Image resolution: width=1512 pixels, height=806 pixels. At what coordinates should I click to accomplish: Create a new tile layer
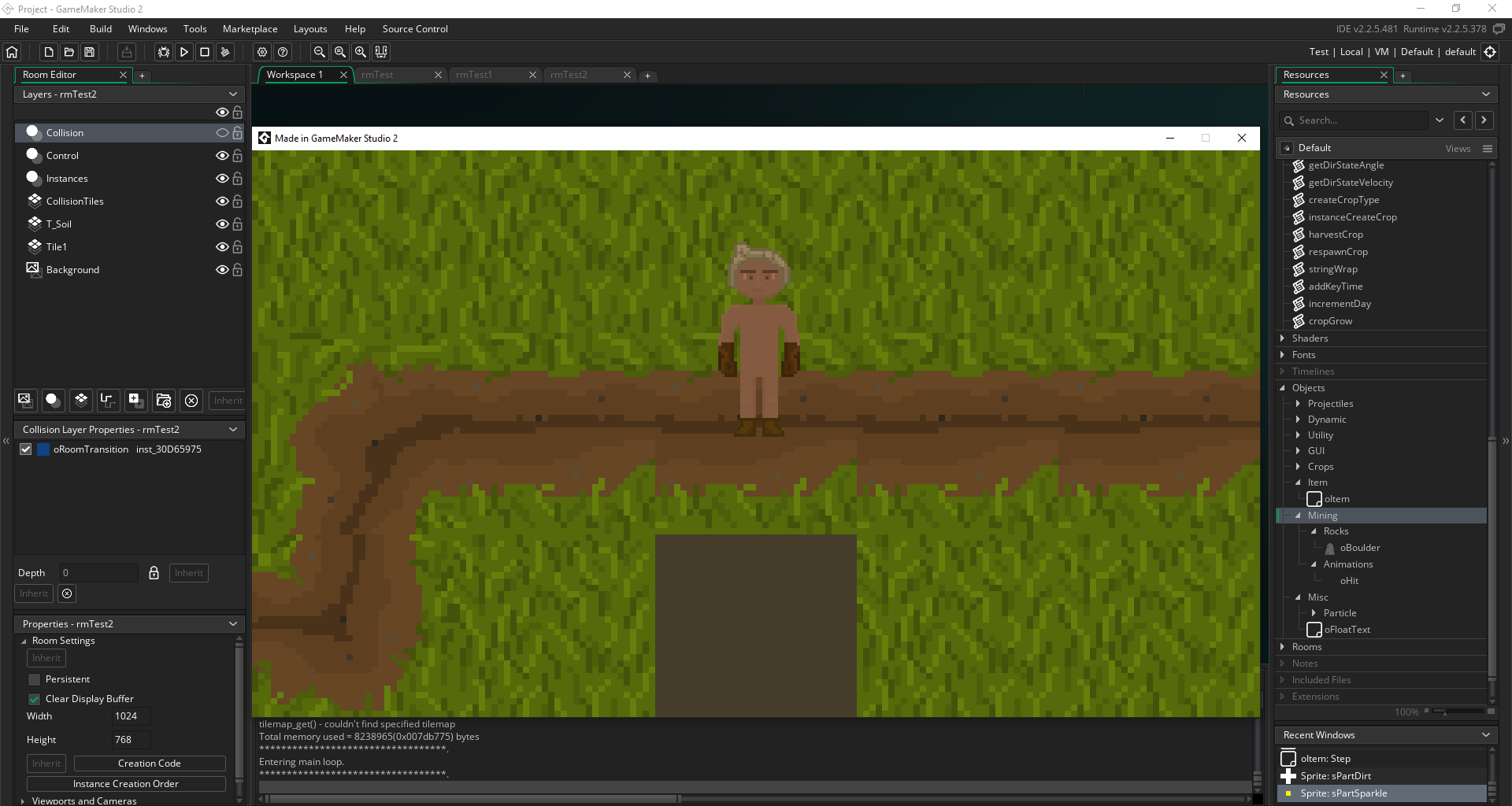[x=80, y=400]
